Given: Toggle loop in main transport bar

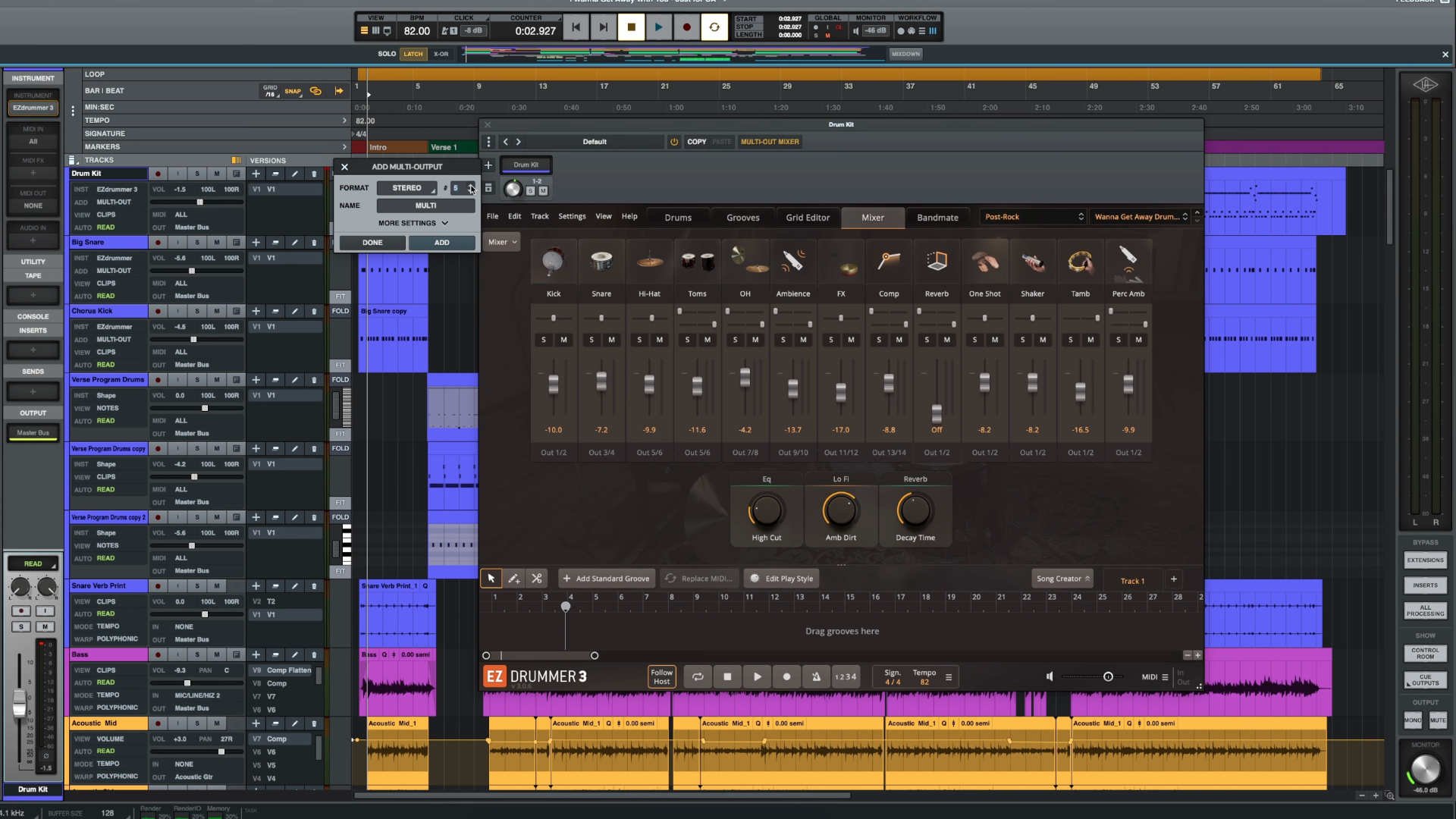Looking at the screenshot, I should [714, 27].
